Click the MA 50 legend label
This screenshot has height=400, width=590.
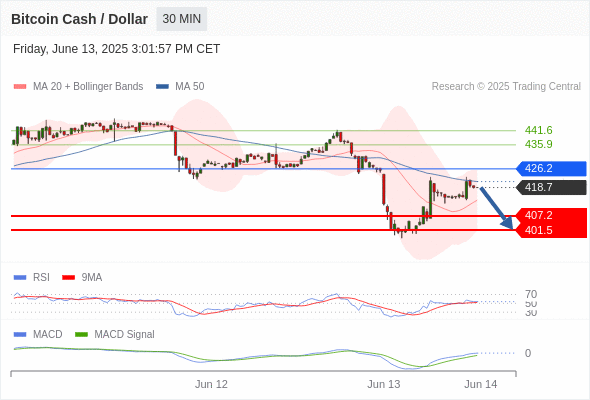(x=190, y=87)
